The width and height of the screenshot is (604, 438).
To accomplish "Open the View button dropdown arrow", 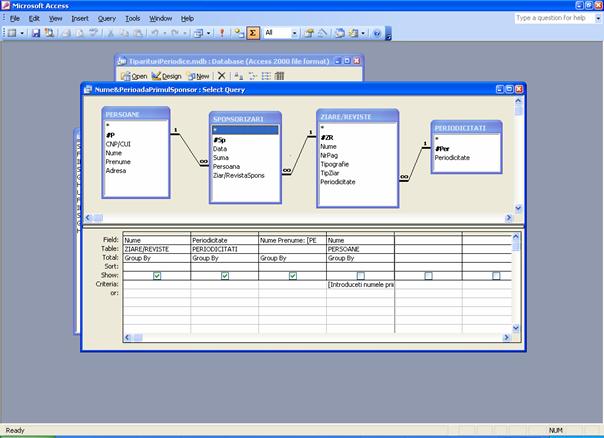I will click(x=21, y=33).
